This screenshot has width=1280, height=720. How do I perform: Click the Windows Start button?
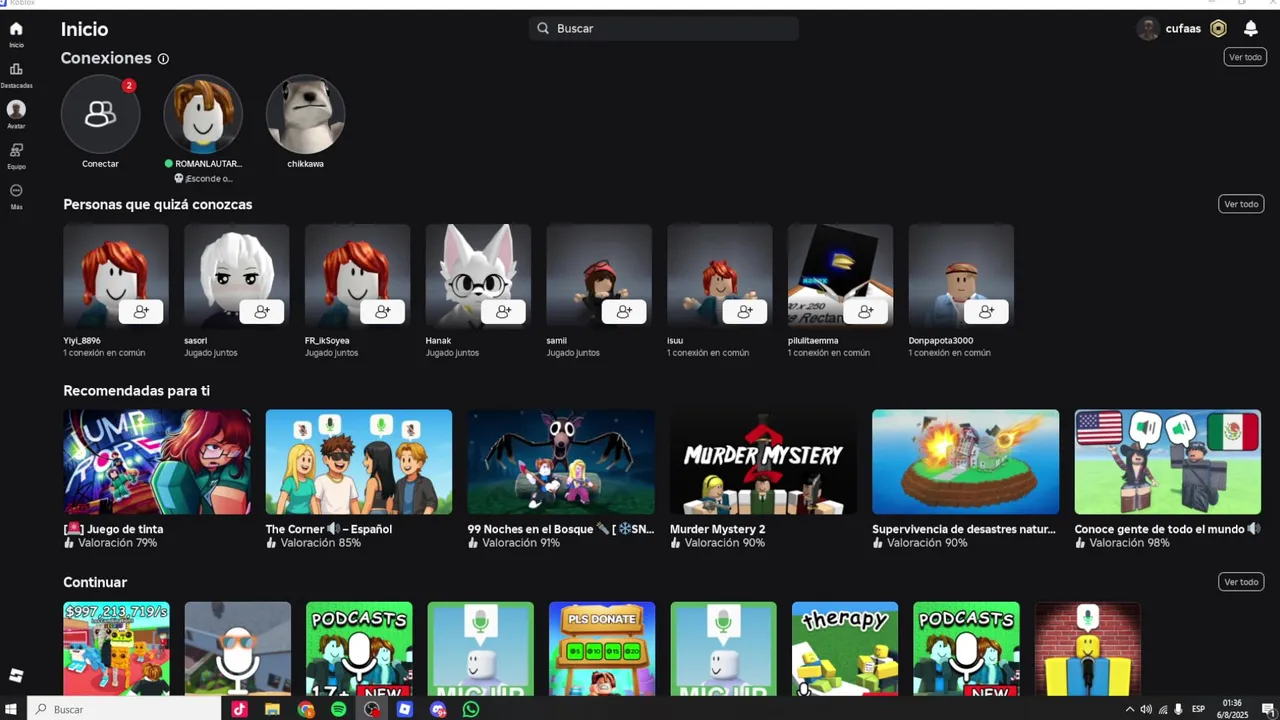13,709
